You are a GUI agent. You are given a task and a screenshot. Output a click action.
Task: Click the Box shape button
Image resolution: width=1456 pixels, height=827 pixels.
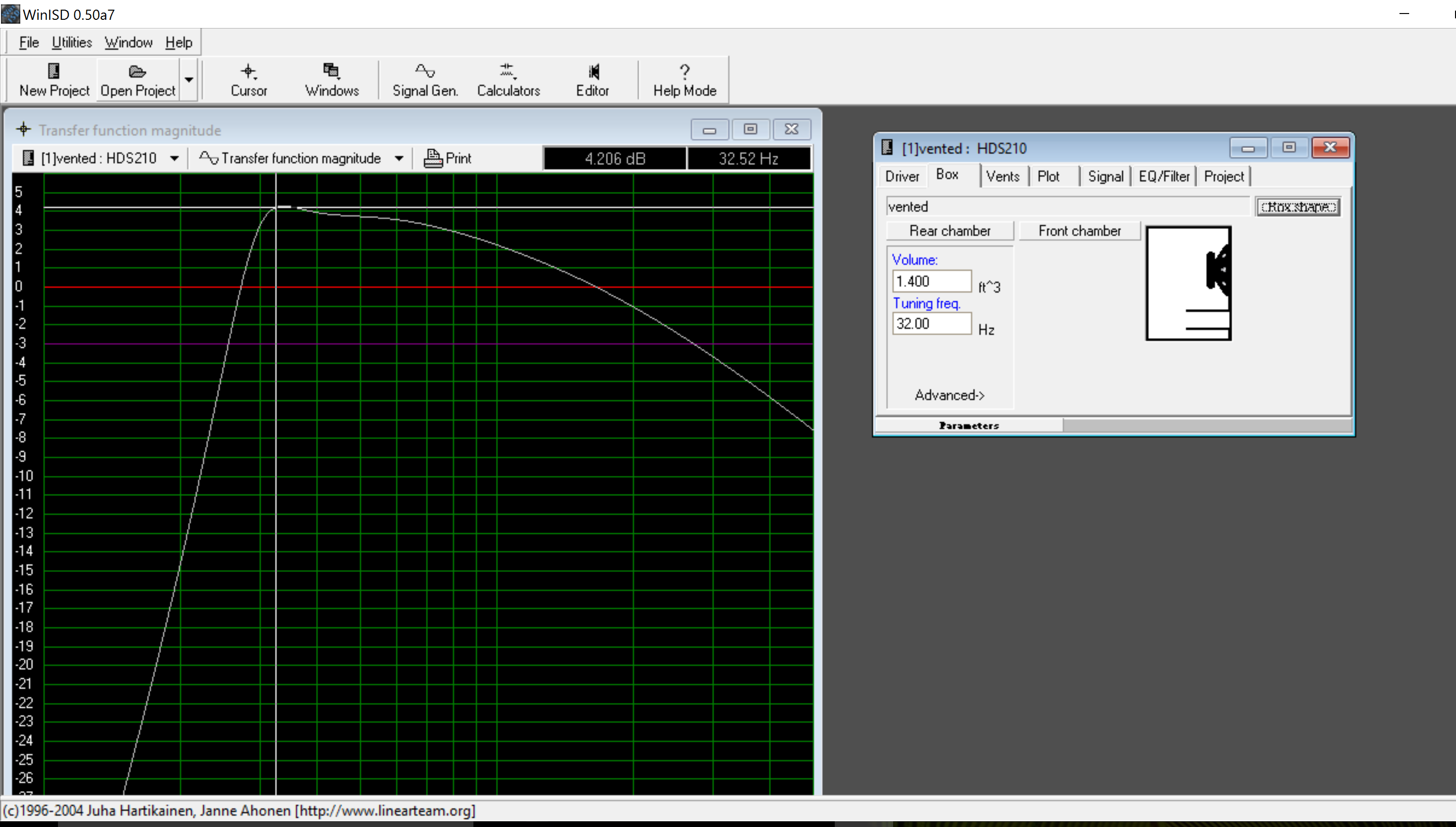[1298, 207]
